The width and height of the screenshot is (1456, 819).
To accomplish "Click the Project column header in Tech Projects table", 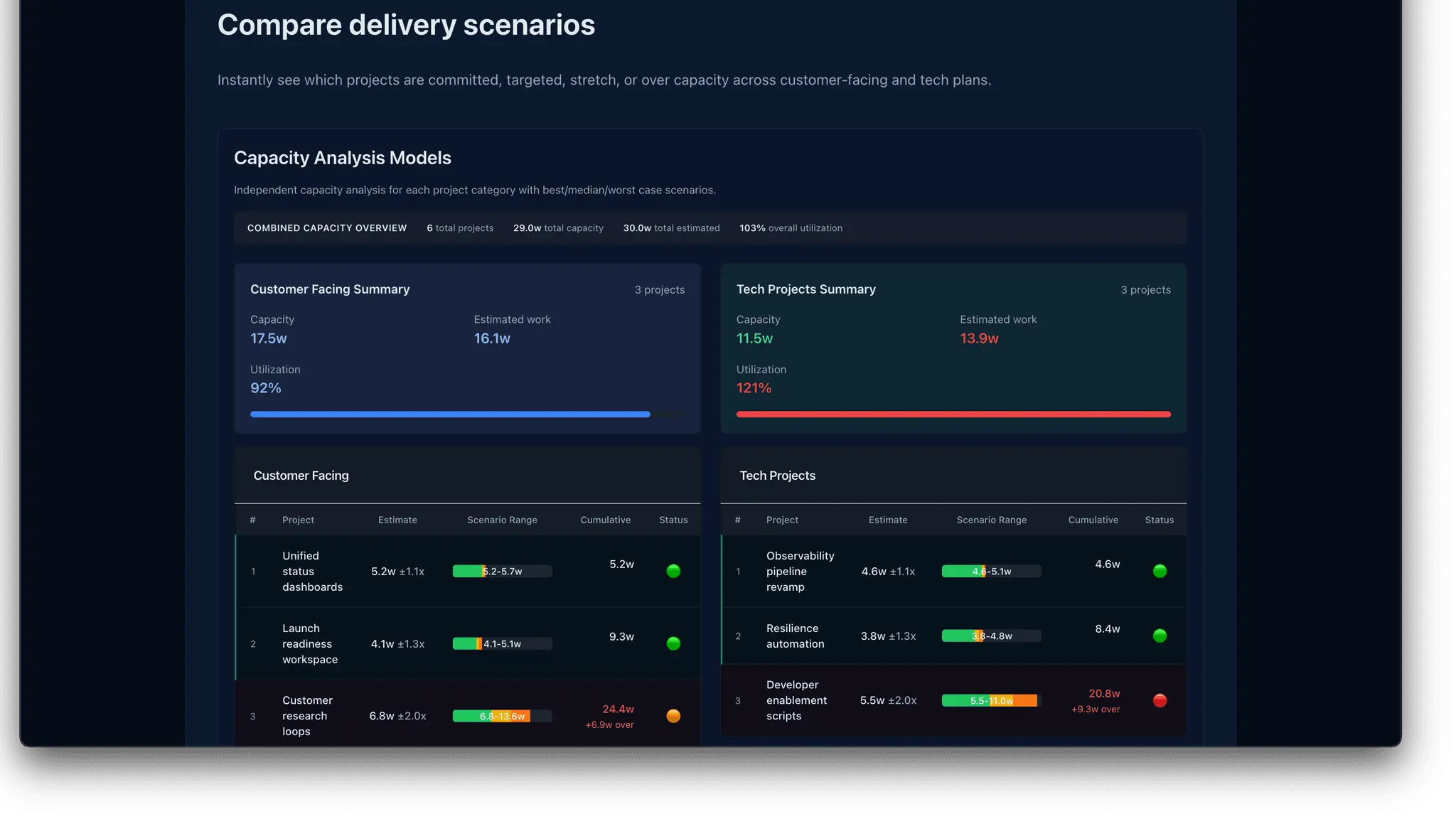I will (782, 520).
